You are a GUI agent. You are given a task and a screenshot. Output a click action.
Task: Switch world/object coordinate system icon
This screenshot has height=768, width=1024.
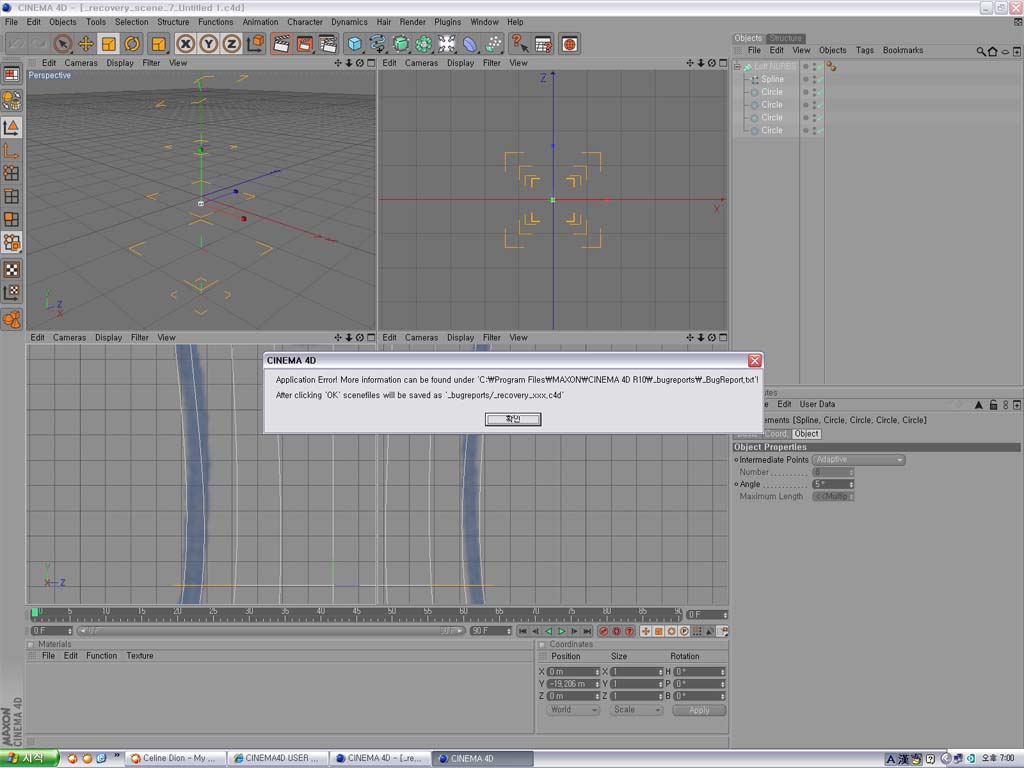coord(255,44)
